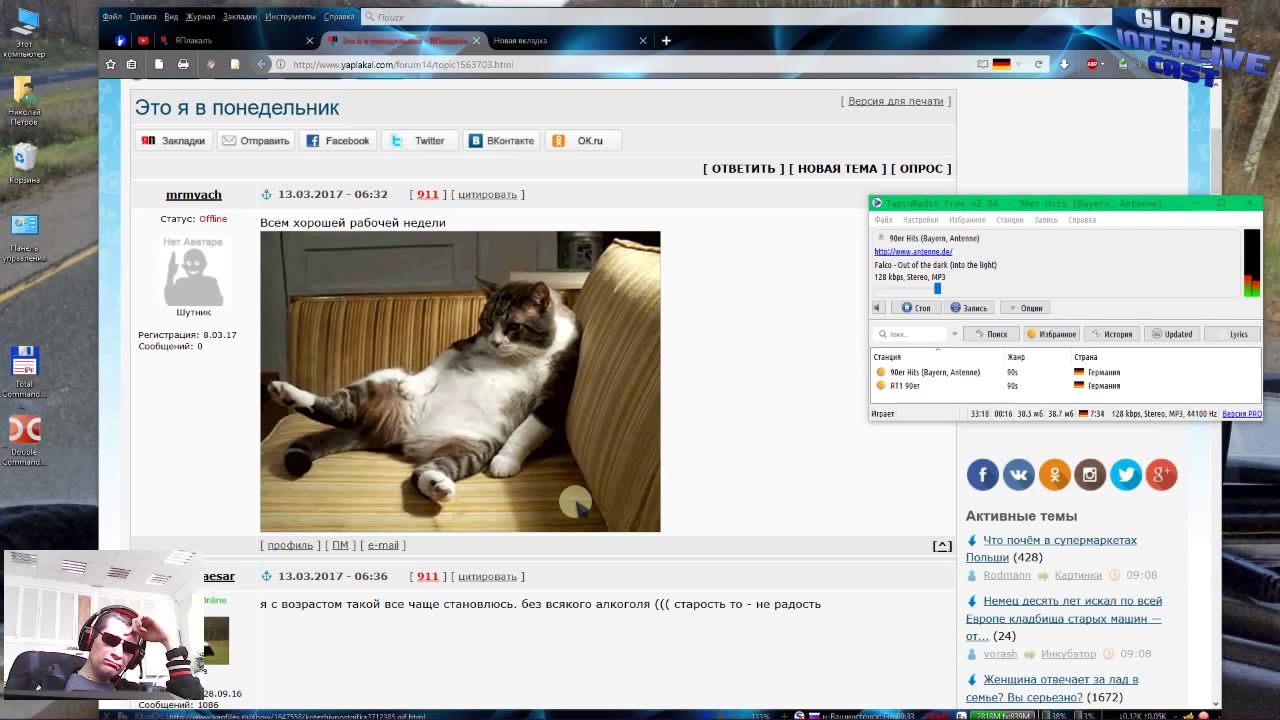This screenshot has height=720, width=1280.
Task: Open the Версия для печати link
Action: [x=895, y=101]
